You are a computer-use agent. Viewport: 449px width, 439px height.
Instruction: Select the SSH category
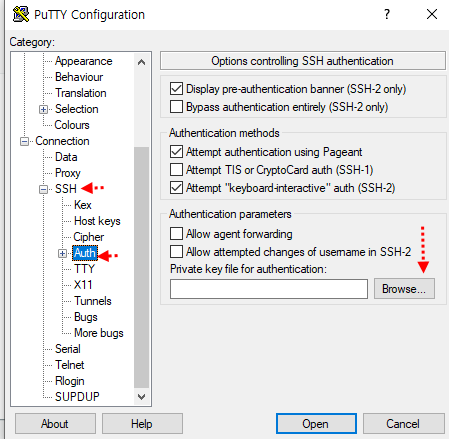(x=66, y=189)
